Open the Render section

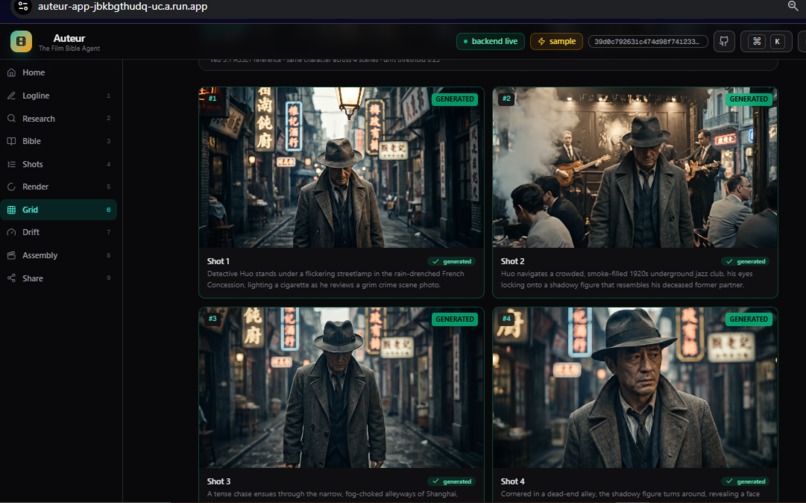click(x=59, y=187)
